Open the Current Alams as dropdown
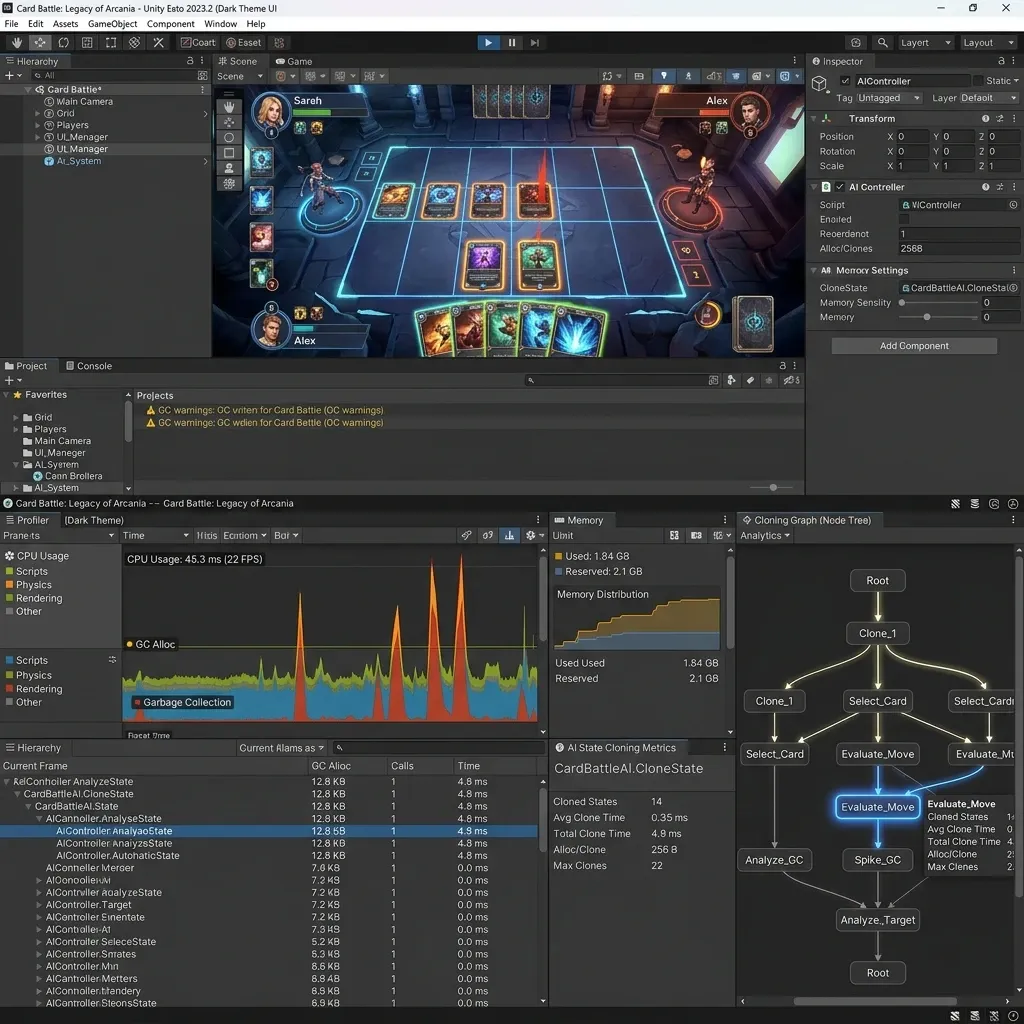The width and height of the screenshot is (1024, 1024). pyautogui.click(x=281, y=748)
